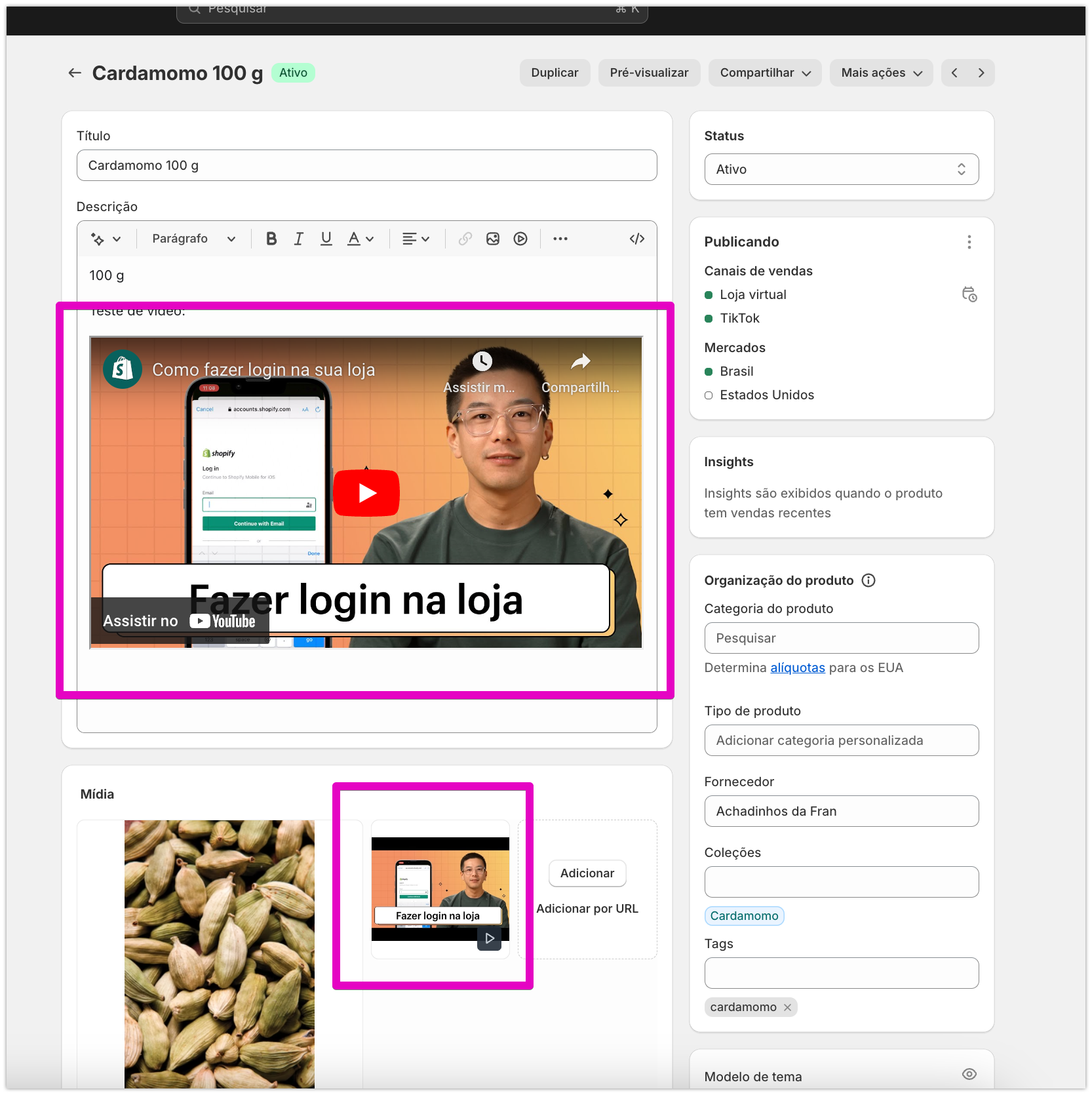The image size is (1092, 1095).
Task: Open the Status dropdown showing Ativo
Action: (x=841, y=169)
